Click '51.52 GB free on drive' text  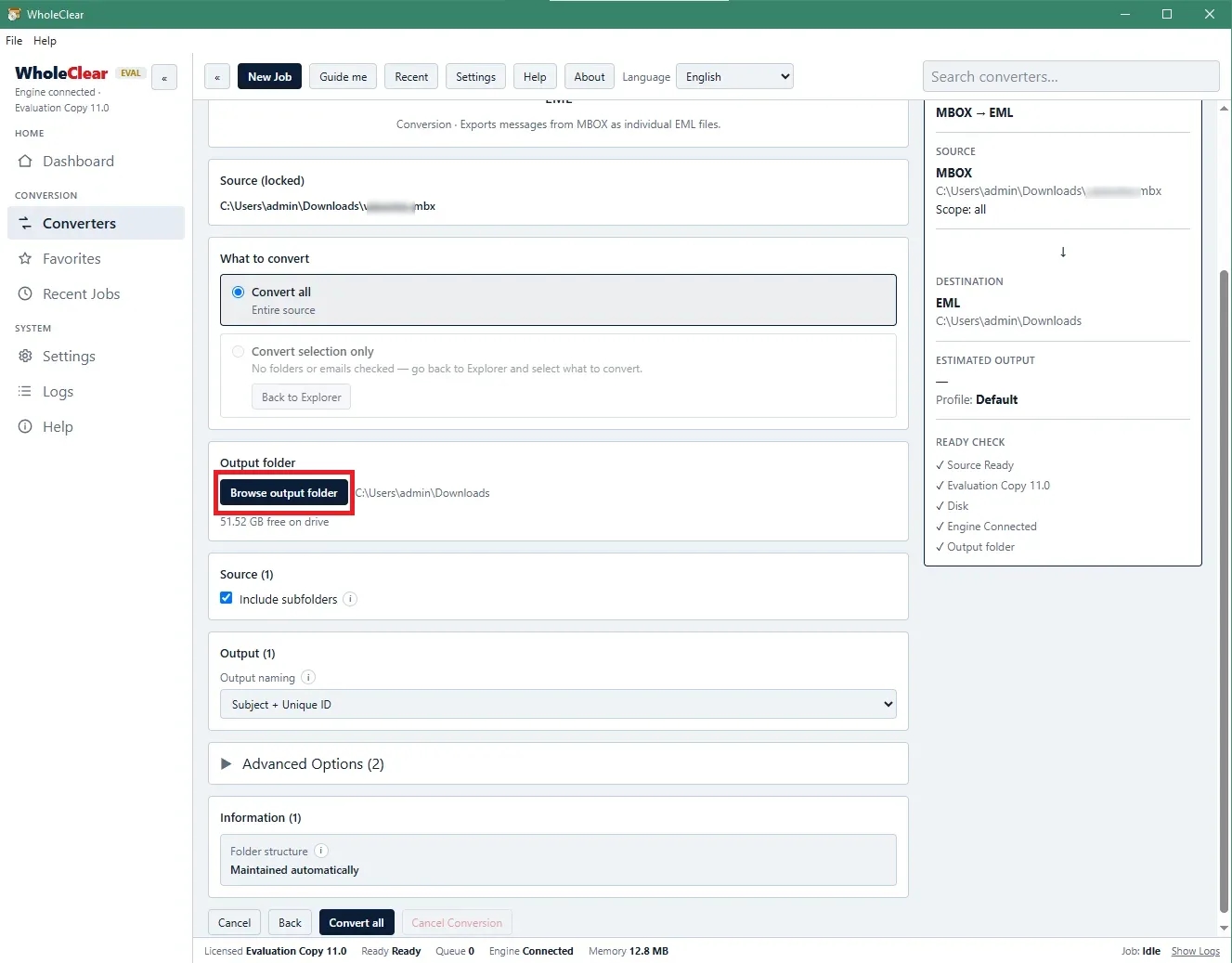click(274, 522)
